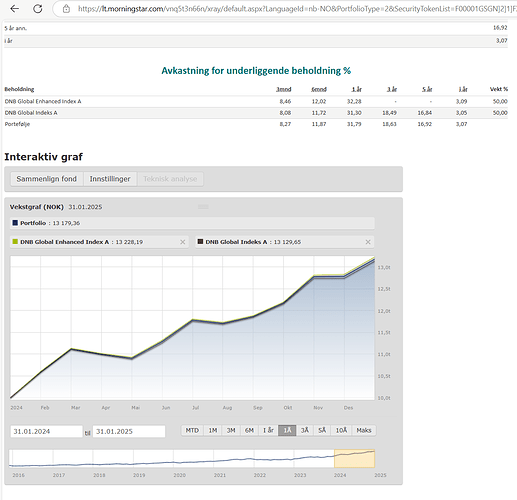Image resolution: width=517 pixels, height=500 pixels.
Task: Select the 10Å period button
Action: [341, 430]
